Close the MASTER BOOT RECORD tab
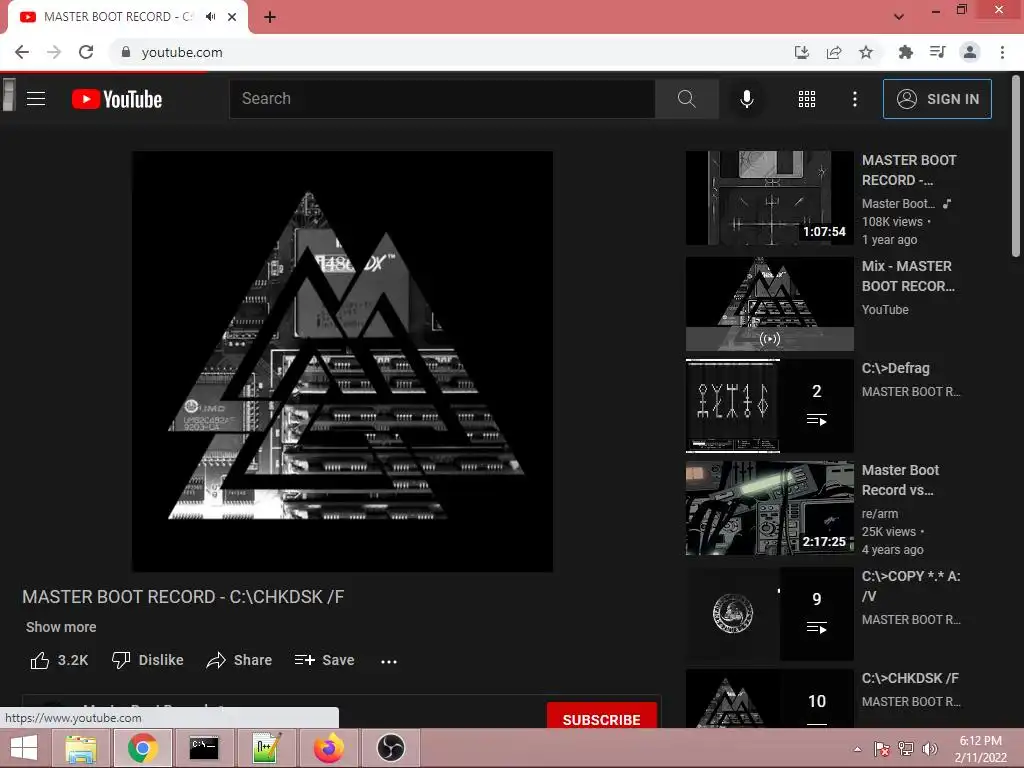 point(232,17)
